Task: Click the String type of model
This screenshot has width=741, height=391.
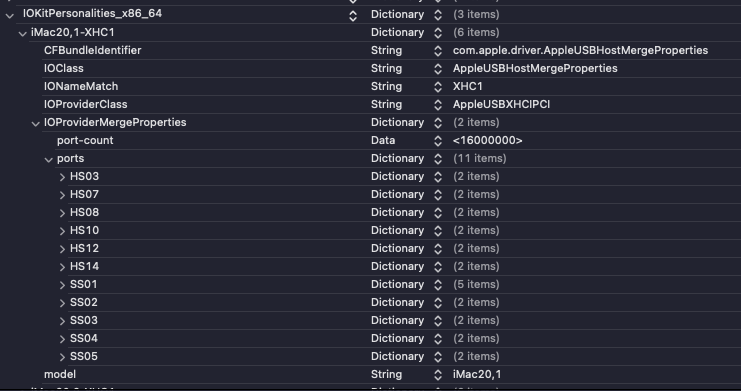Action: (x=386, y=374)
